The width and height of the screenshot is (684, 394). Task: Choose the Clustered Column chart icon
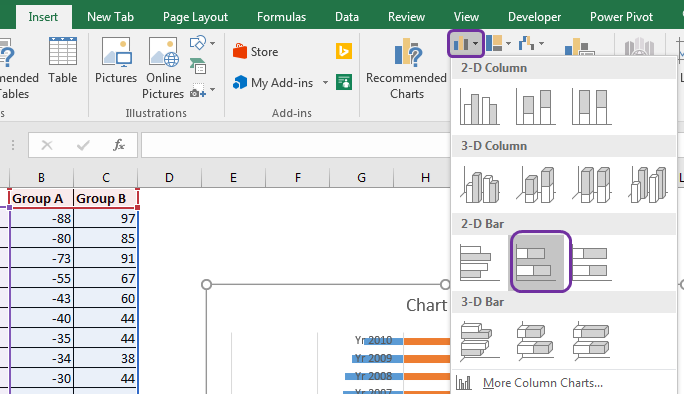479,107
